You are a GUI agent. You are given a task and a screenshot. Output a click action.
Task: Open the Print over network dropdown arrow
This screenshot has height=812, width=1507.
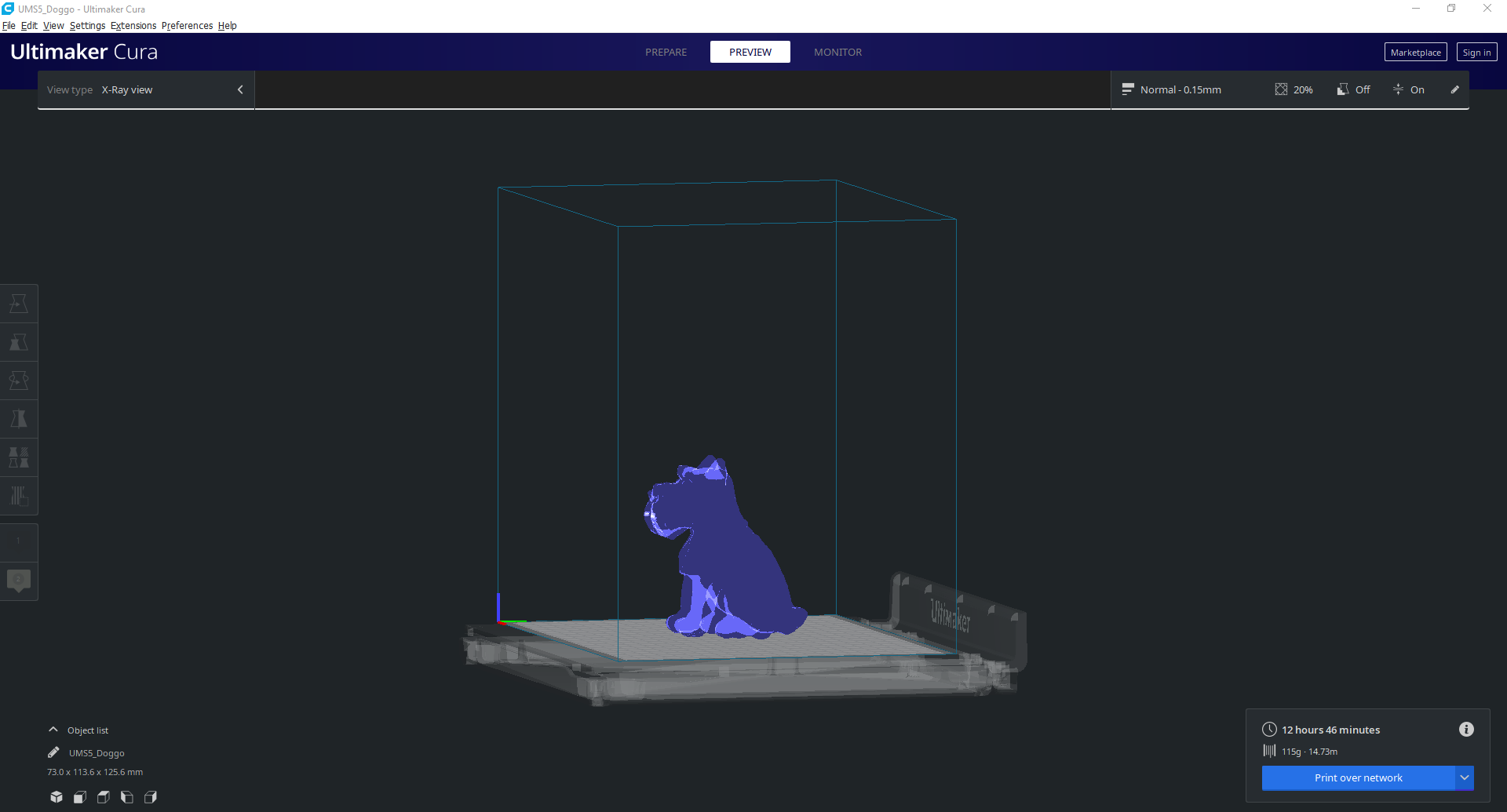point(1465,777)
